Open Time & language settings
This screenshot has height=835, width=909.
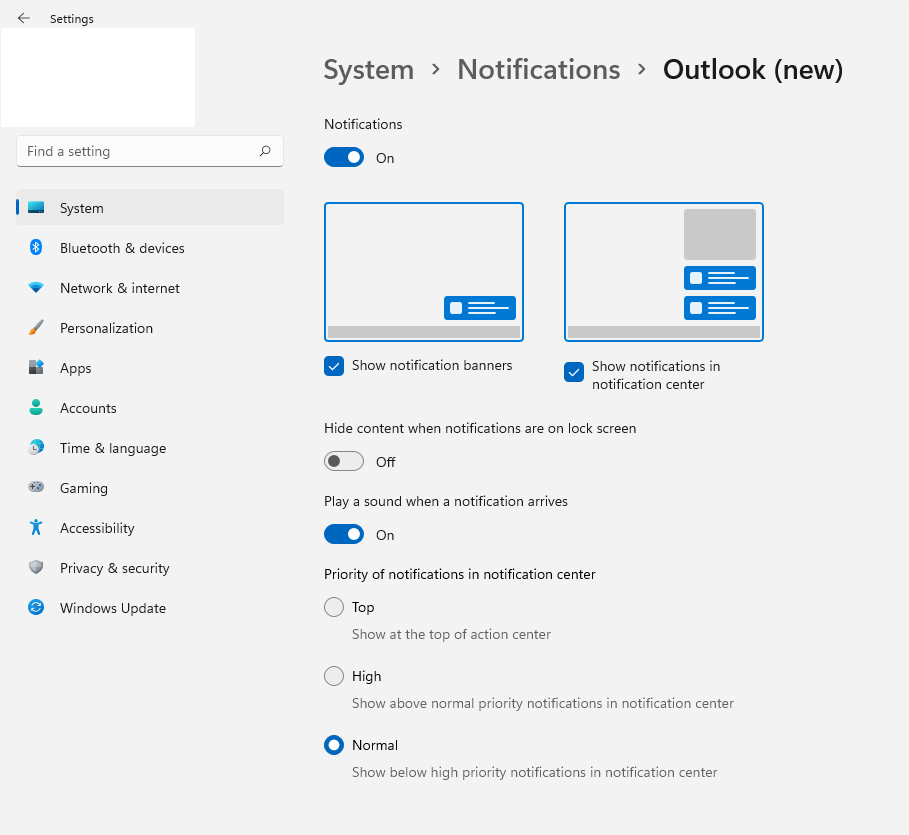coord(112,448)
